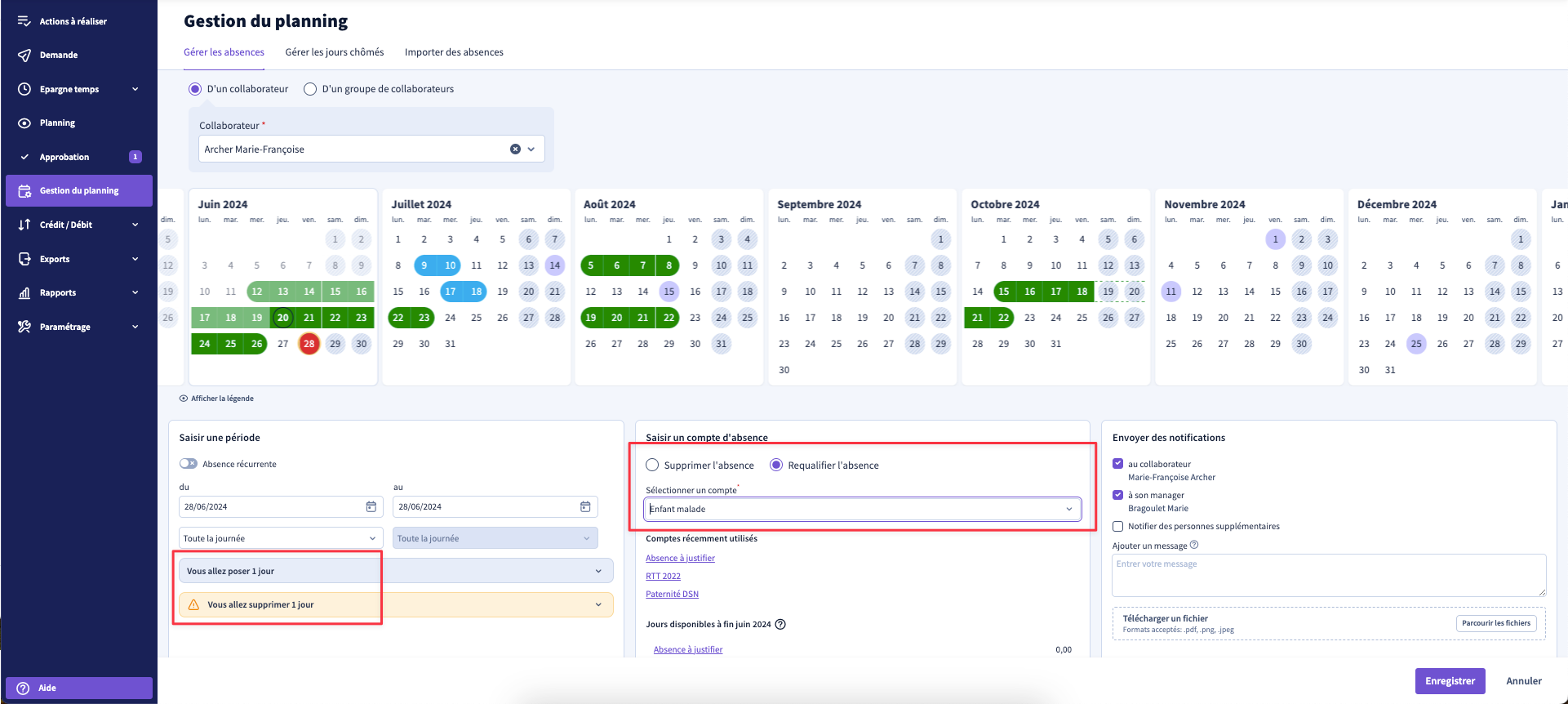Open Approbation via its checkmark icon
The image size is (1568, 704).
[24, 157]
